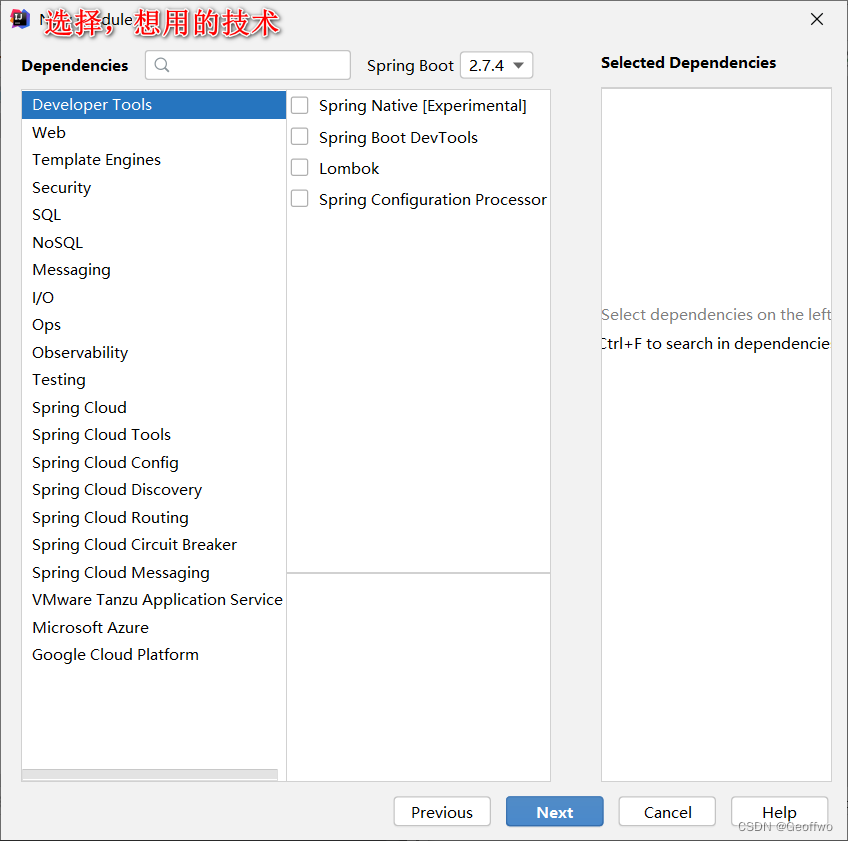Open the Template Engines category
The height and width of the screenshot is (841, 848).
(154, 160)
